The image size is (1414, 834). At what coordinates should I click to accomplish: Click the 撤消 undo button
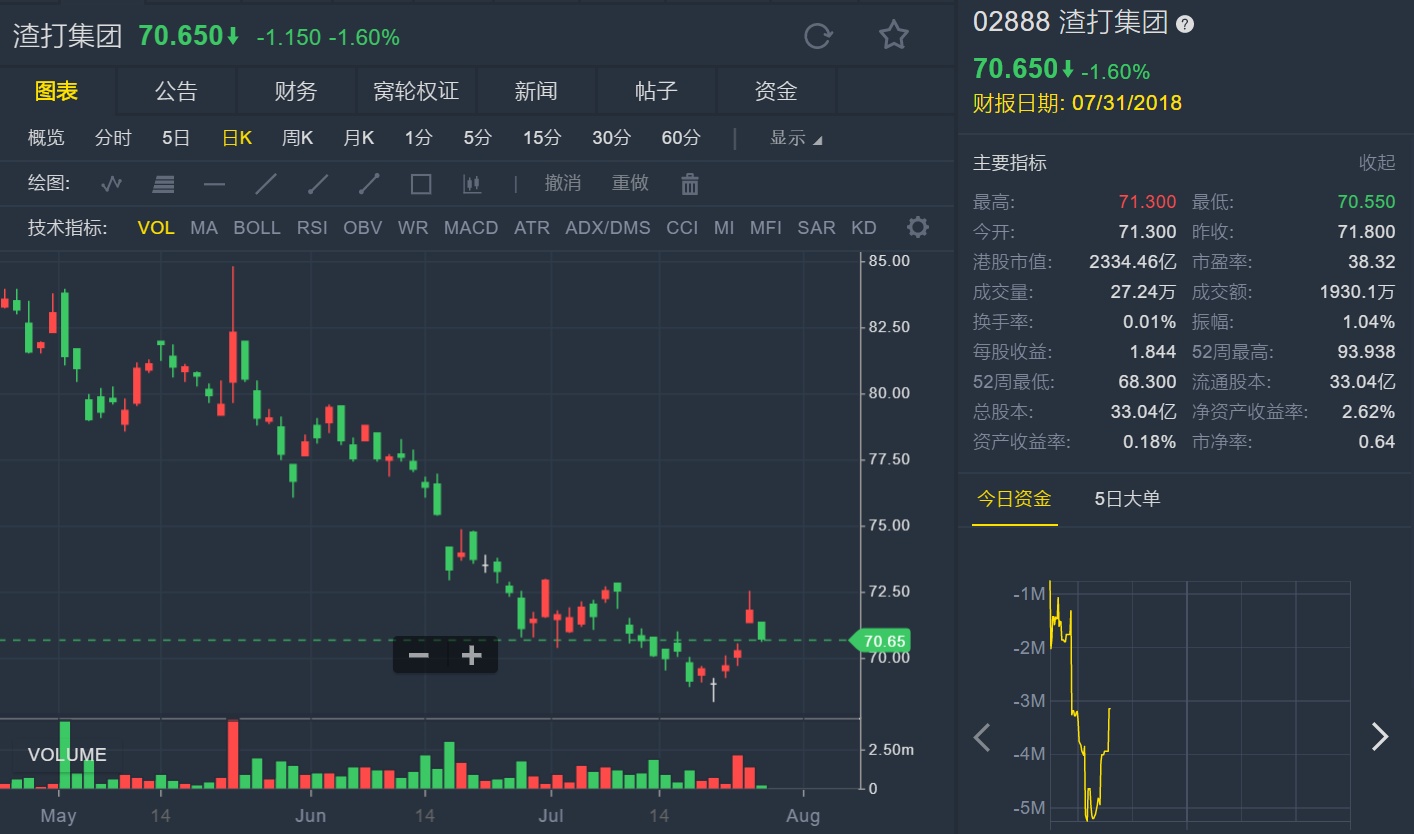[563, 183]
